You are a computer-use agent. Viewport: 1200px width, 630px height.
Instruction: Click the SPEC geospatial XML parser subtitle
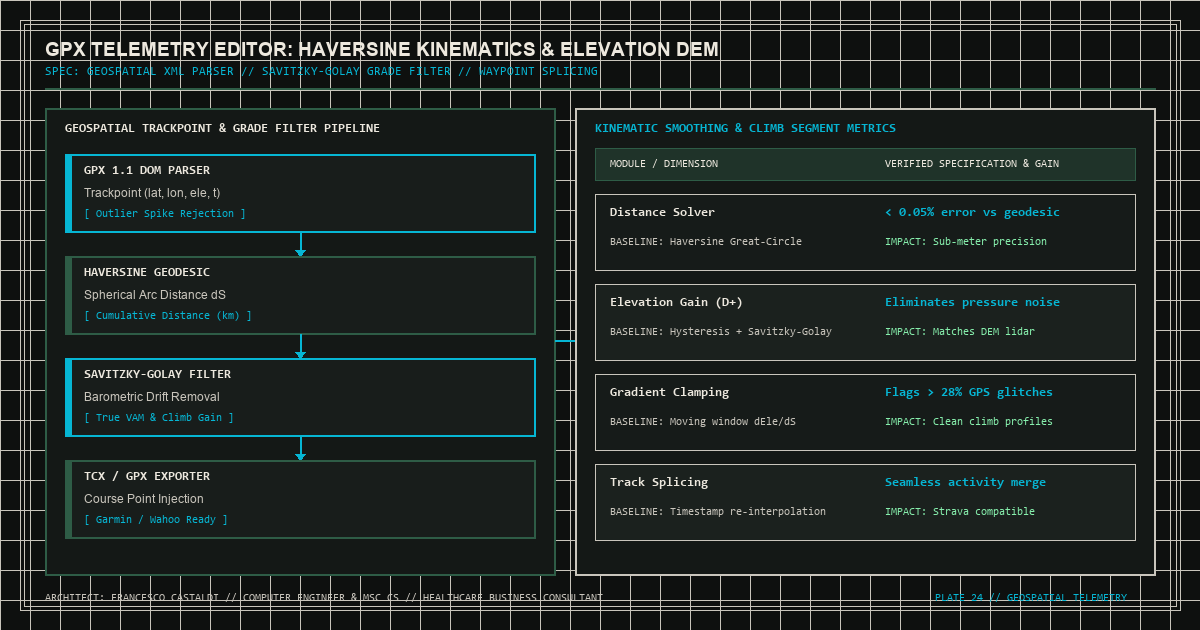322,72
